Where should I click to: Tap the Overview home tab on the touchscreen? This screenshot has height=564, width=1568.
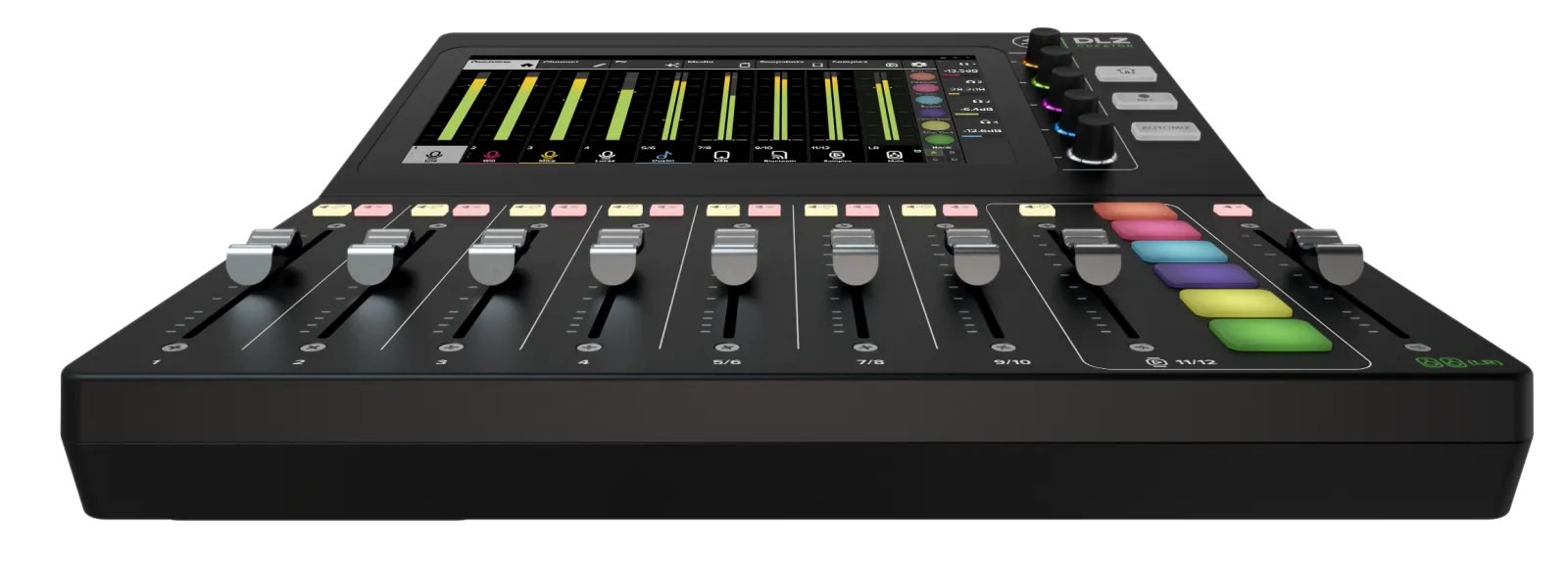click(x=502, y=63)
